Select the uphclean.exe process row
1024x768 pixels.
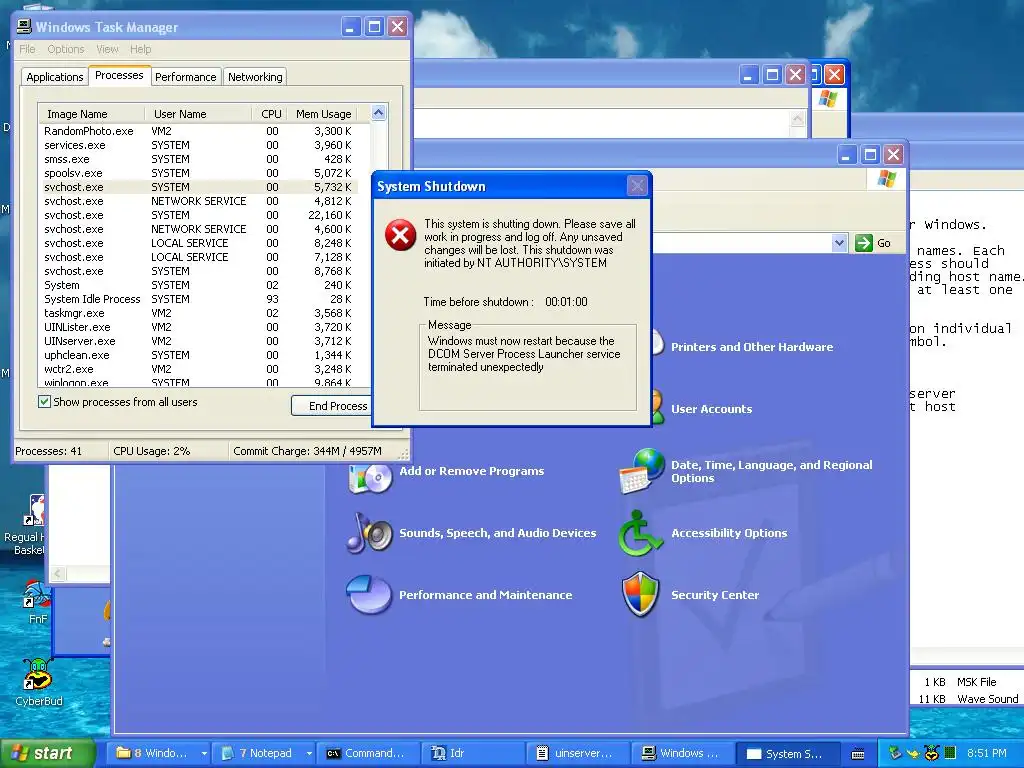(x=199, y=355)
